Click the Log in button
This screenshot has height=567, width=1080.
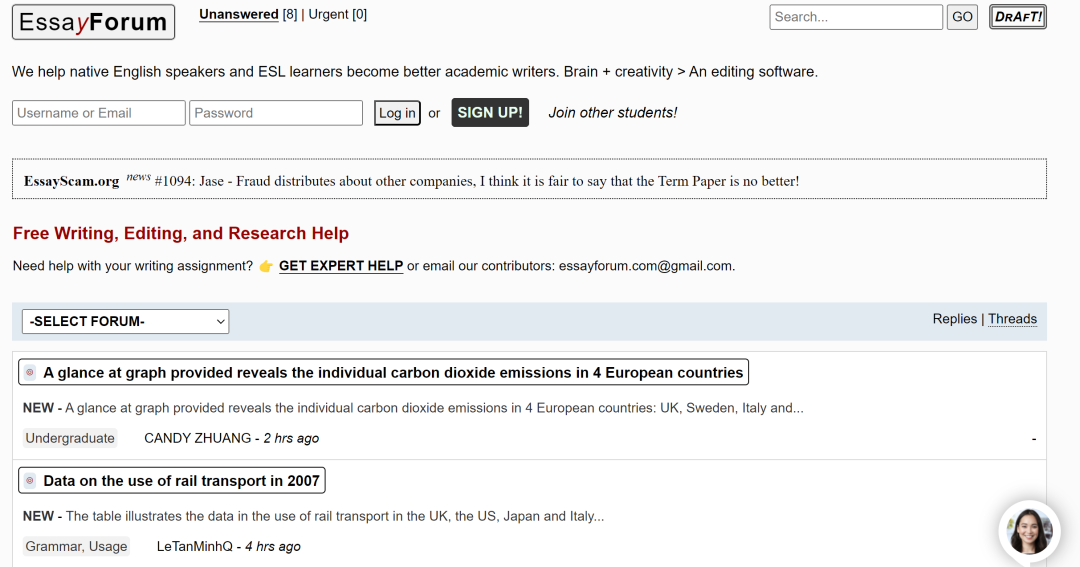(x=397, y=113)
